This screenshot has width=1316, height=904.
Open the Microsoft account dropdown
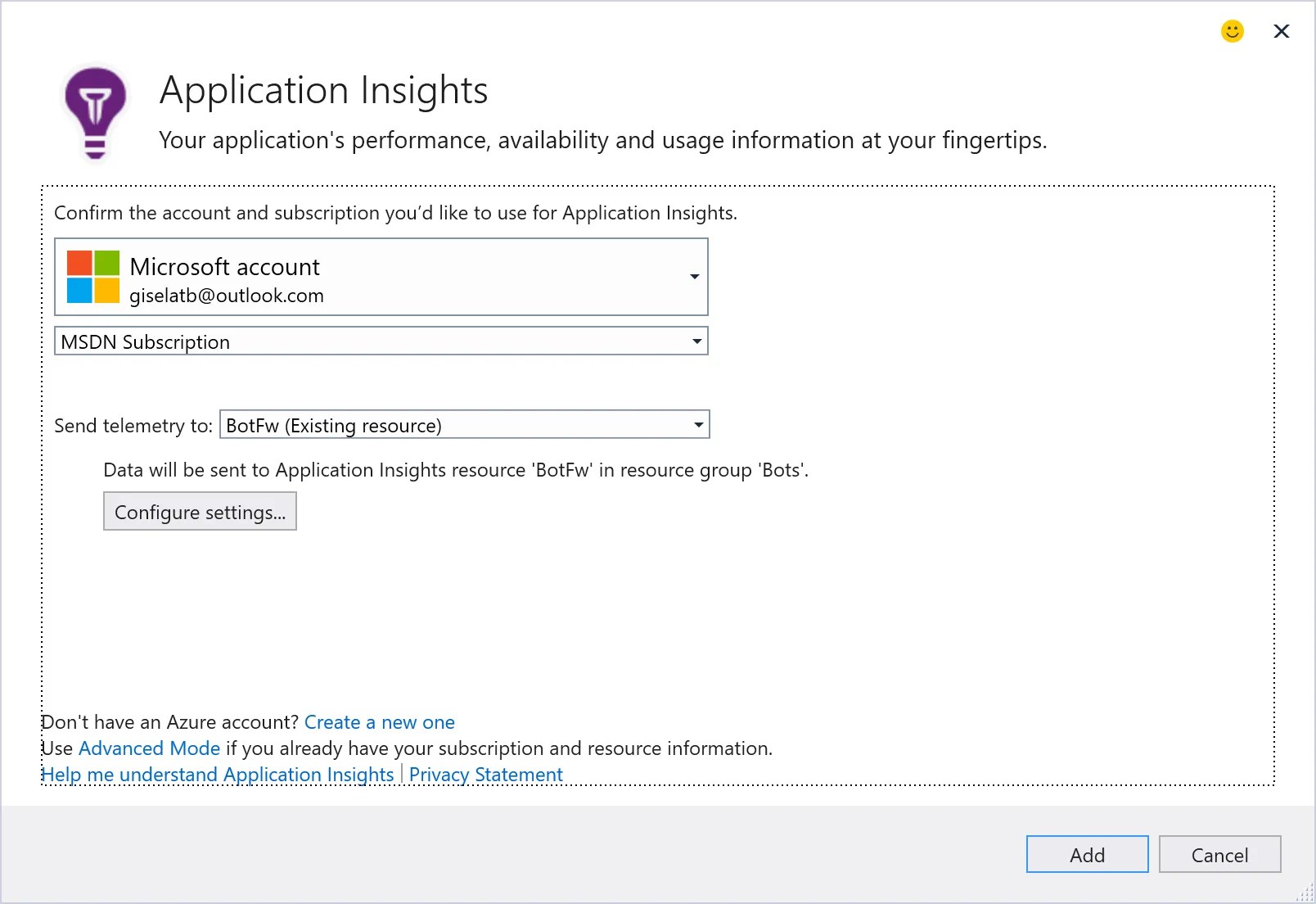(x=381, y=277)
